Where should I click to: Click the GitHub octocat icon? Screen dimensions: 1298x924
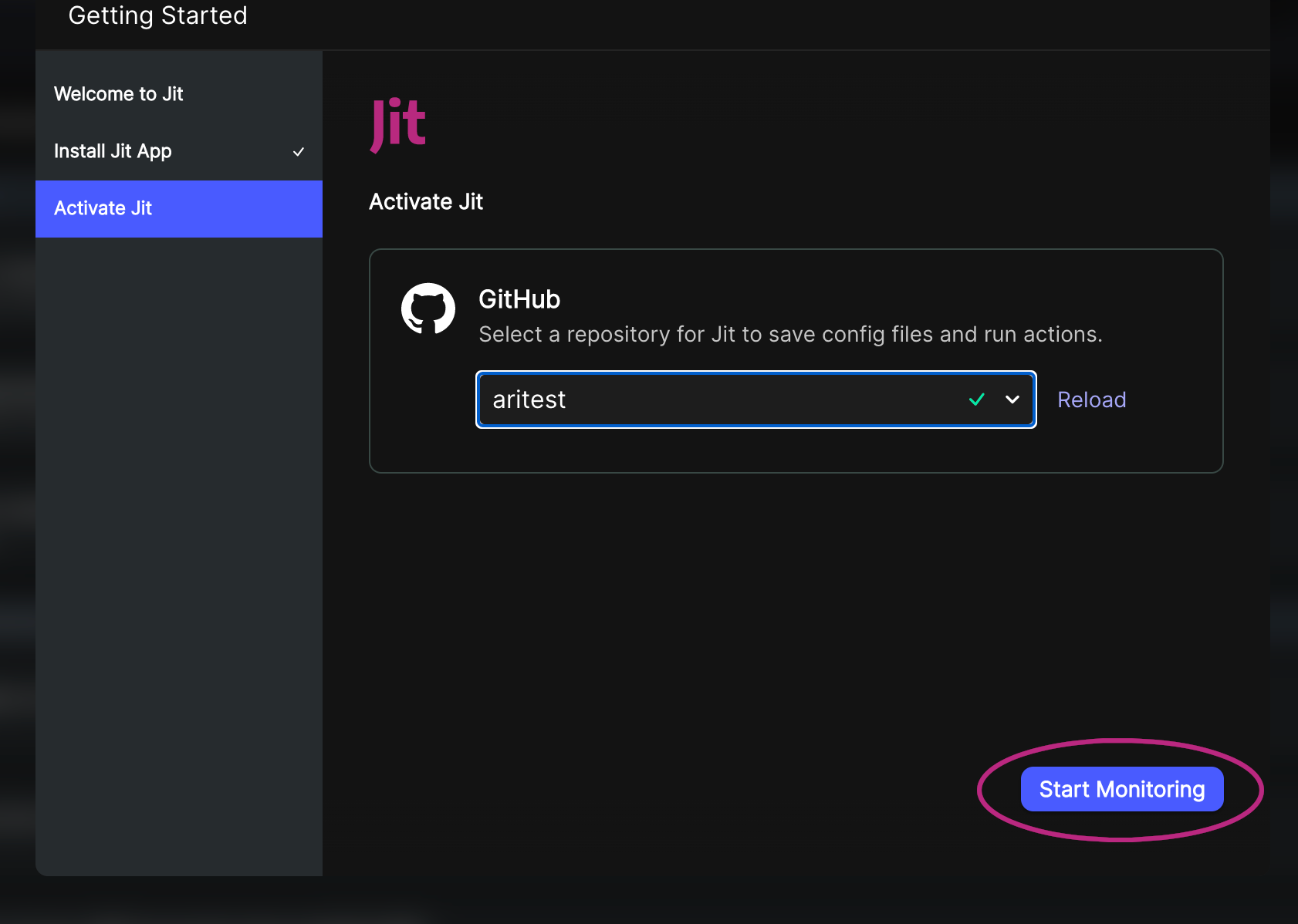pyautogui.click(x=428, y=309)
